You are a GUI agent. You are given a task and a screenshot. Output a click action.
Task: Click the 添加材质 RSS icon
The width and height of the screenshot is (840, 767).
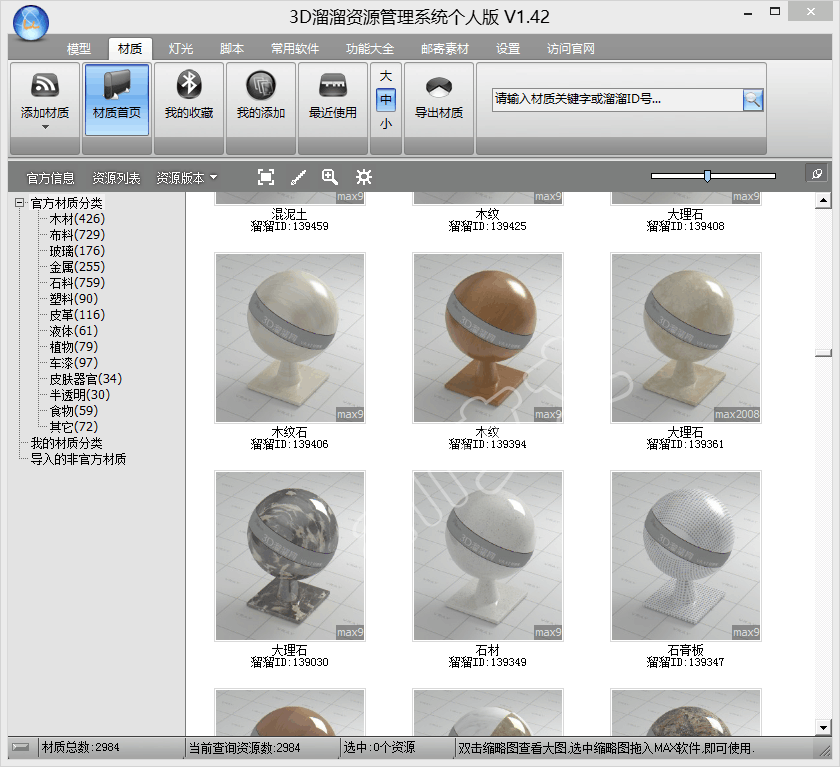coord(45,85)
